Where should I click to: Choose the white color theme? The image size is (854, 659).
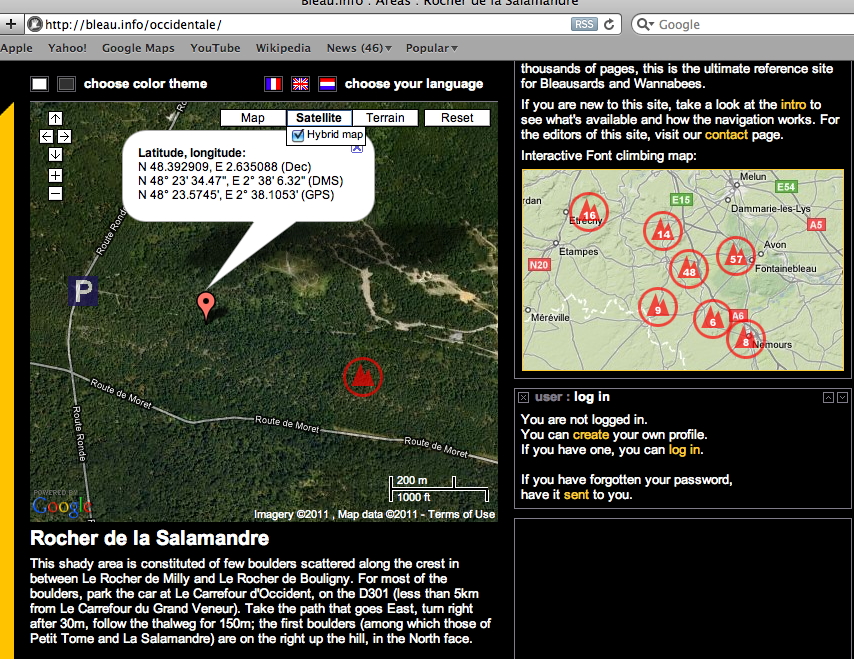40,84
